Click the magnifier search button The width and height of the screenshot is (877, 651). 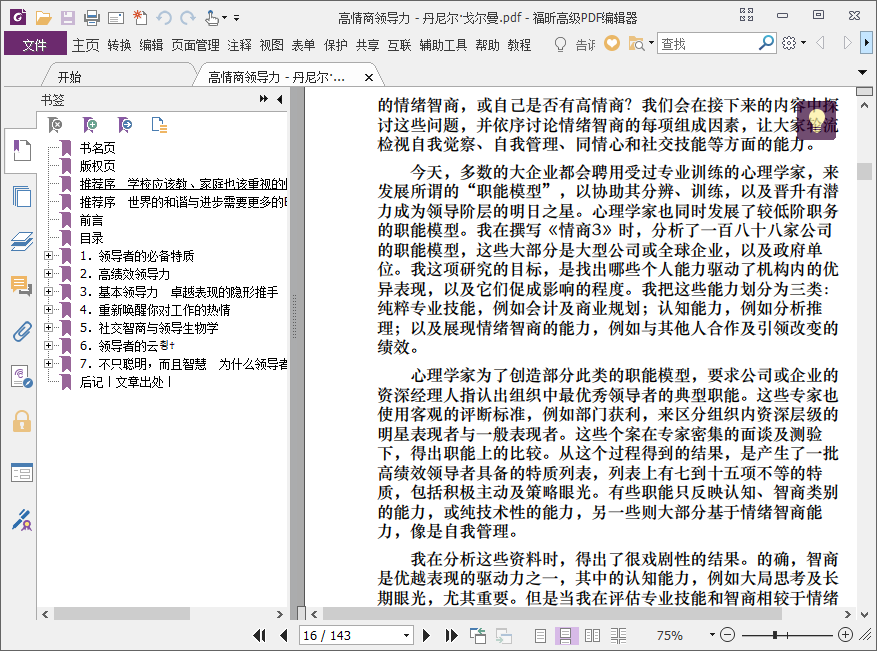click(766, 43)
